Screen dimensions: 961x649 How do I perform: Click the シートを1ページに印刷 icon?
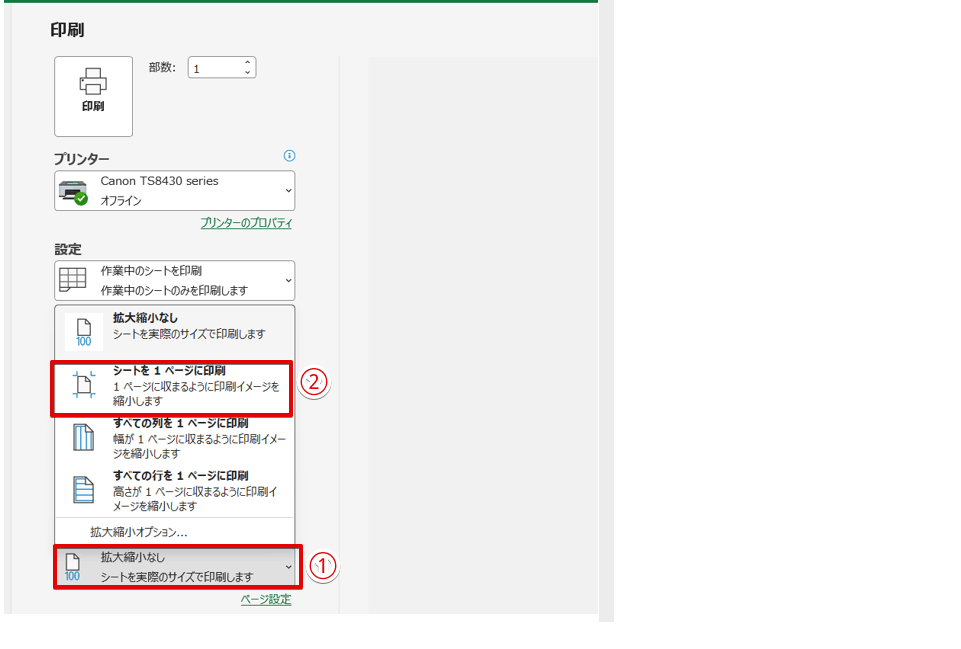click(83, 386)
